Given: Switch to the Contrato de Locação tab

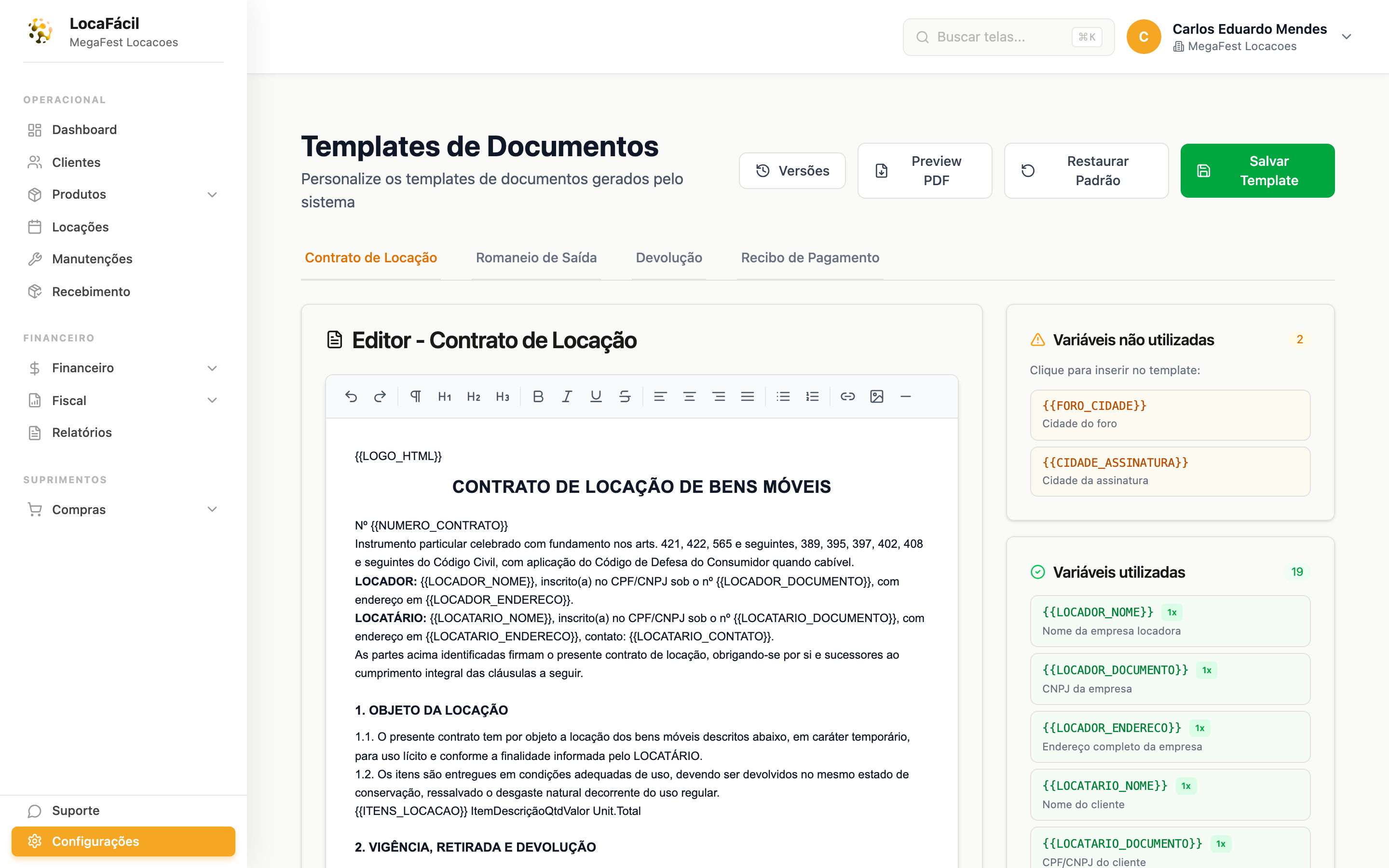Looking at the screenshot, I should point(371,258).
